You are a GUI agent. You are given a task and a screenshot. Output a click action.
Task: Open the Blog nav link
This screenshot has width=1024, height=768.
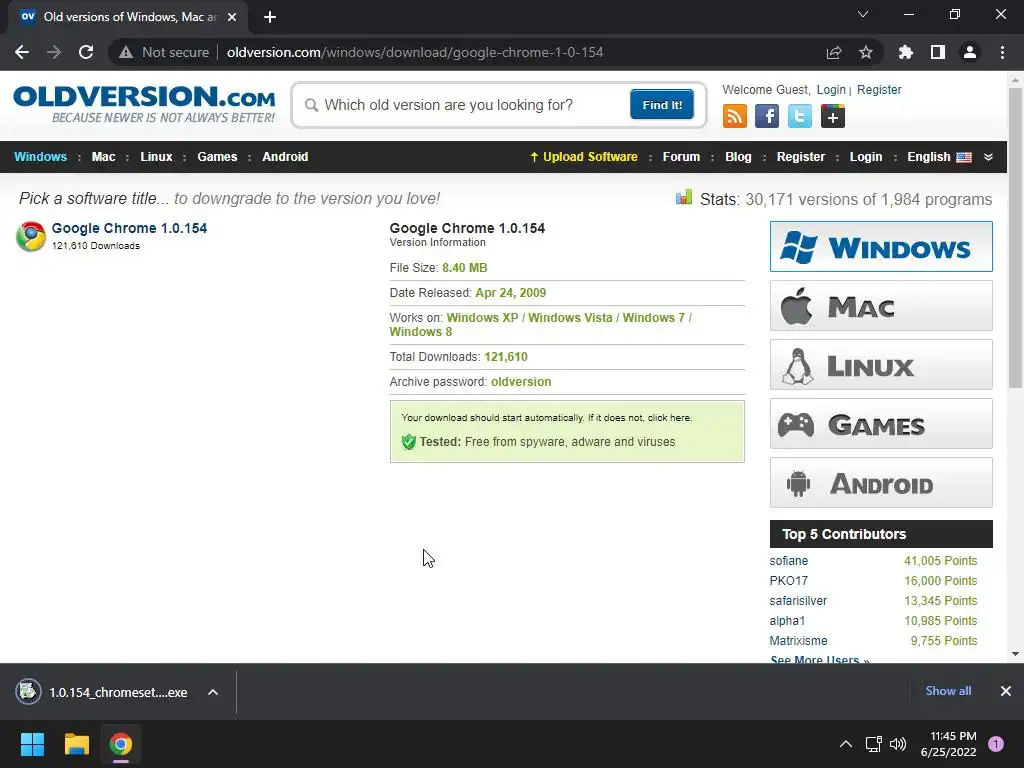pos(739,157)
